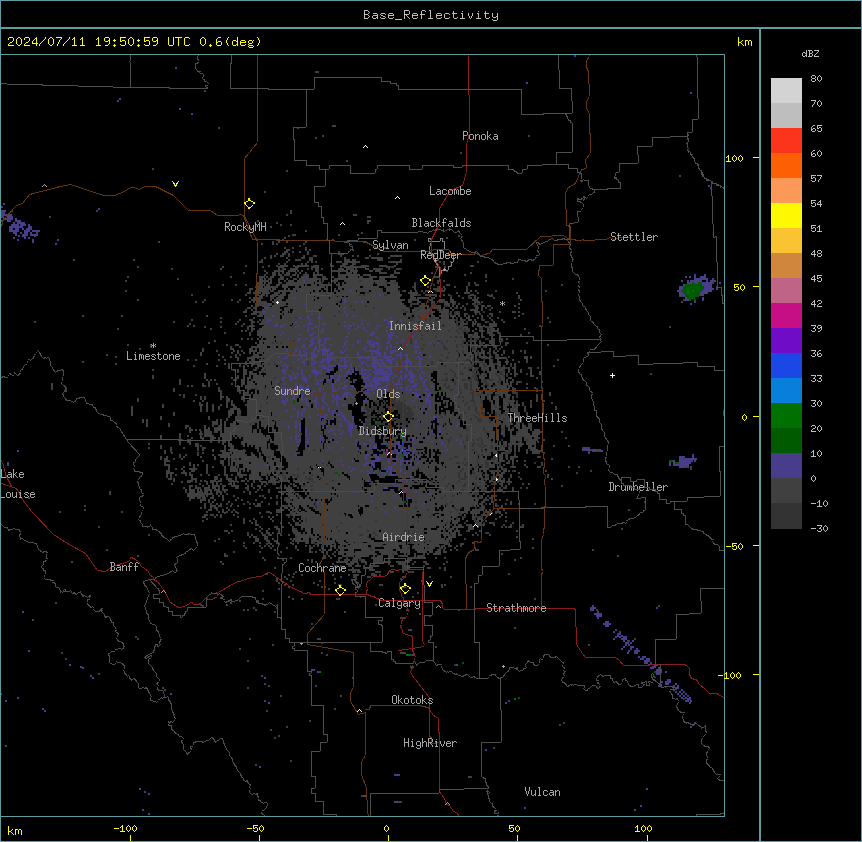862x842 pixels.
Task: Click the RockyMH label
Action: (x=245, y=227)
